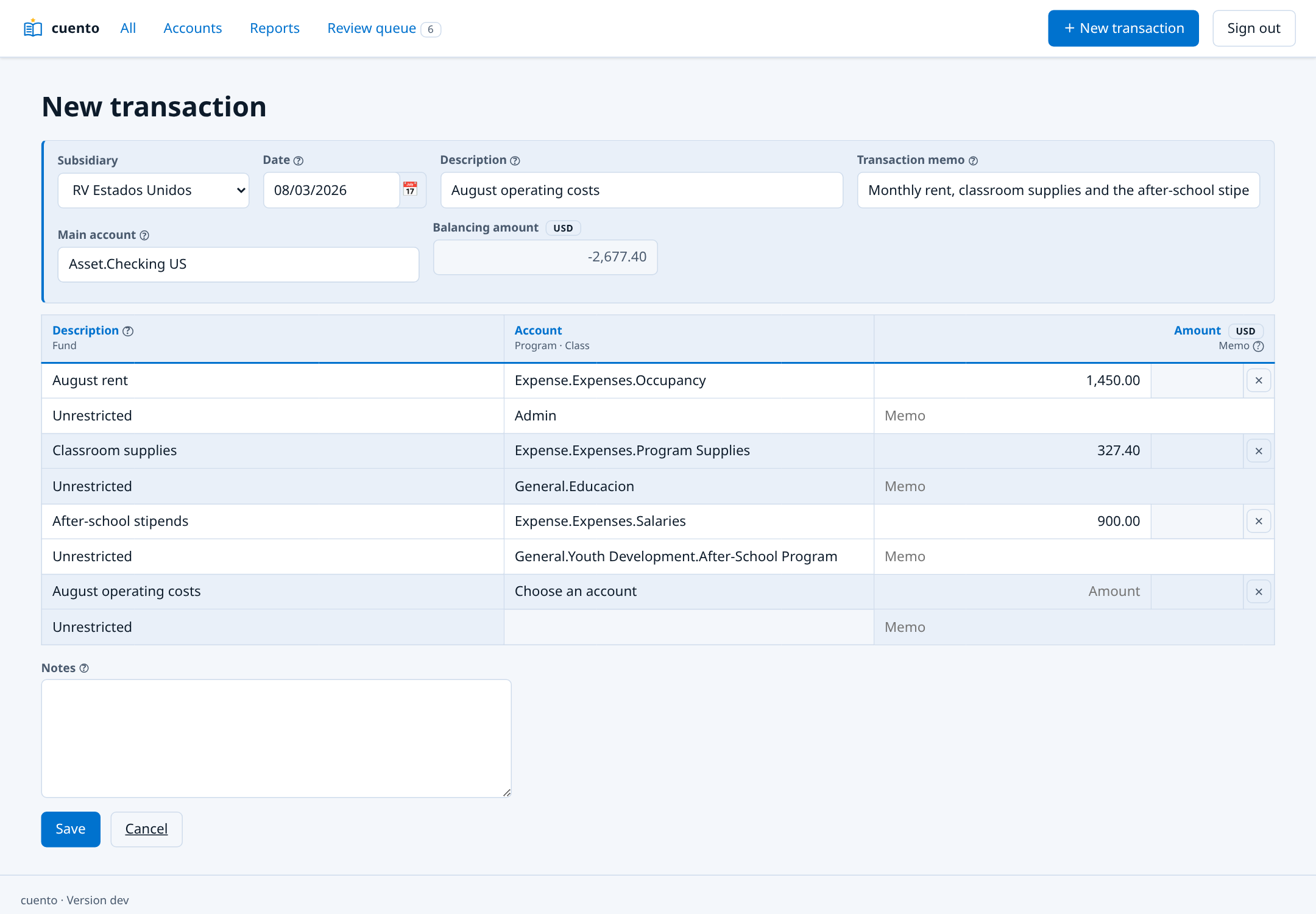Edit the Classroom supplies description cell
This screenshot has width=1316, height=914.
pos(273,451)
